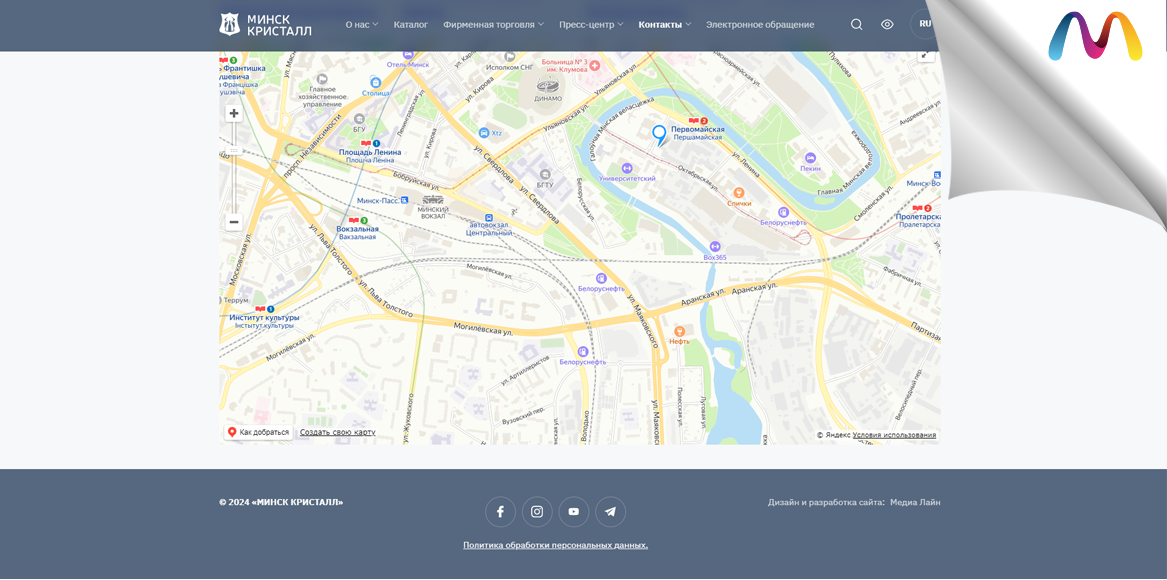
Task: Click the Xtz map marker
Action: point(485,133)
